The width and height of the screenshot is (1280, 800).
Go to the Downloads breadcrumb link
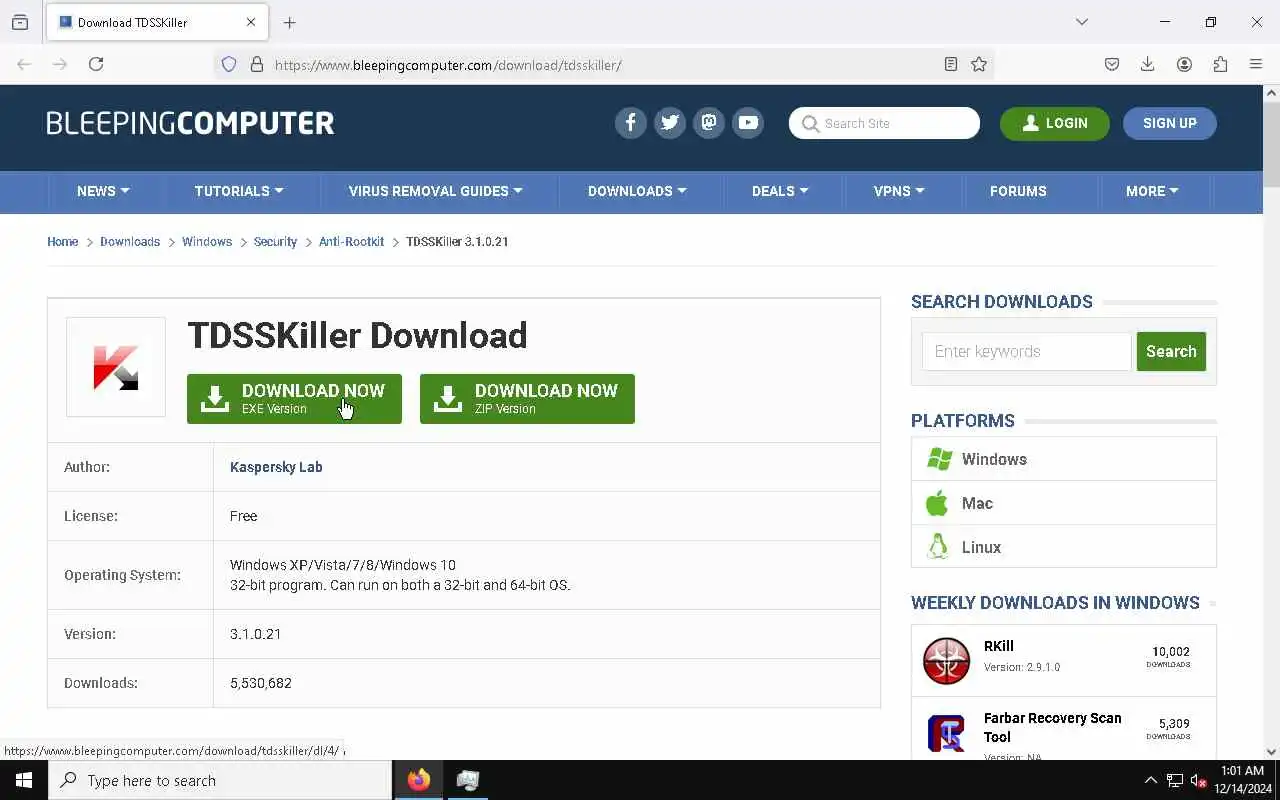(130, 242)
